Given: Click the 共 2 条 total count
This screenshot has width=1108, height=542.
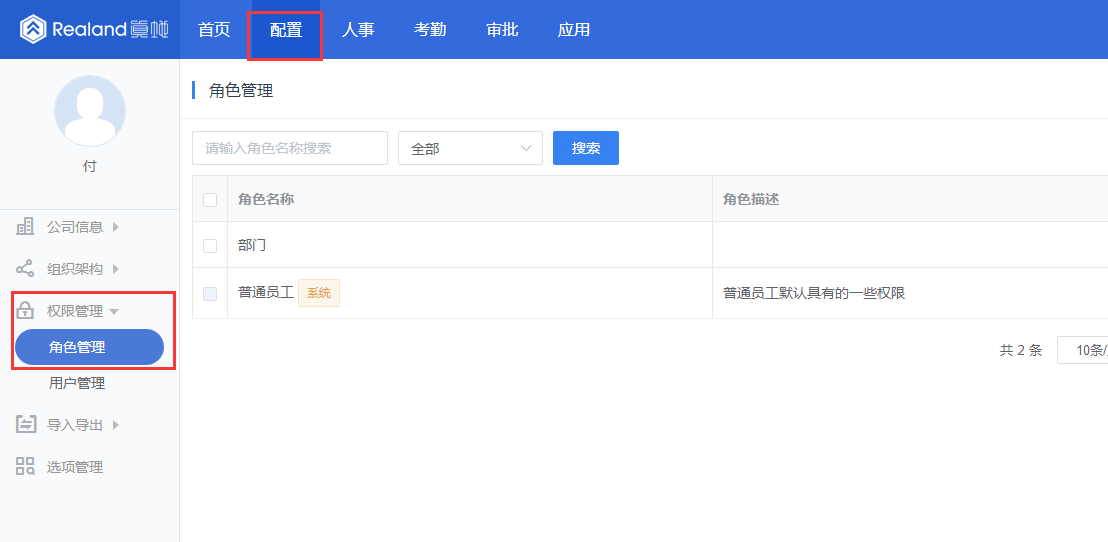Looking at the screenshot, I should (x=1021, y=350).
